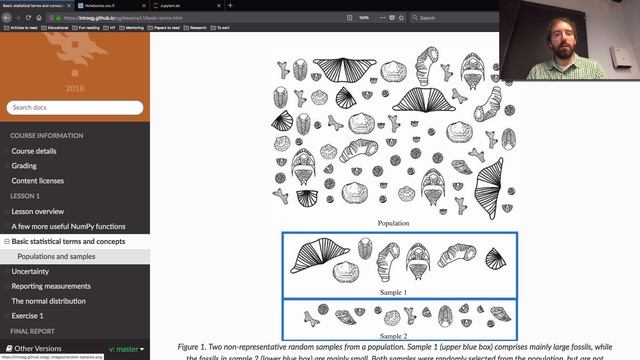Click the COURSE INFORMATION sidebar heading
This screenshot has width=640, height=360.
point(47,136)
